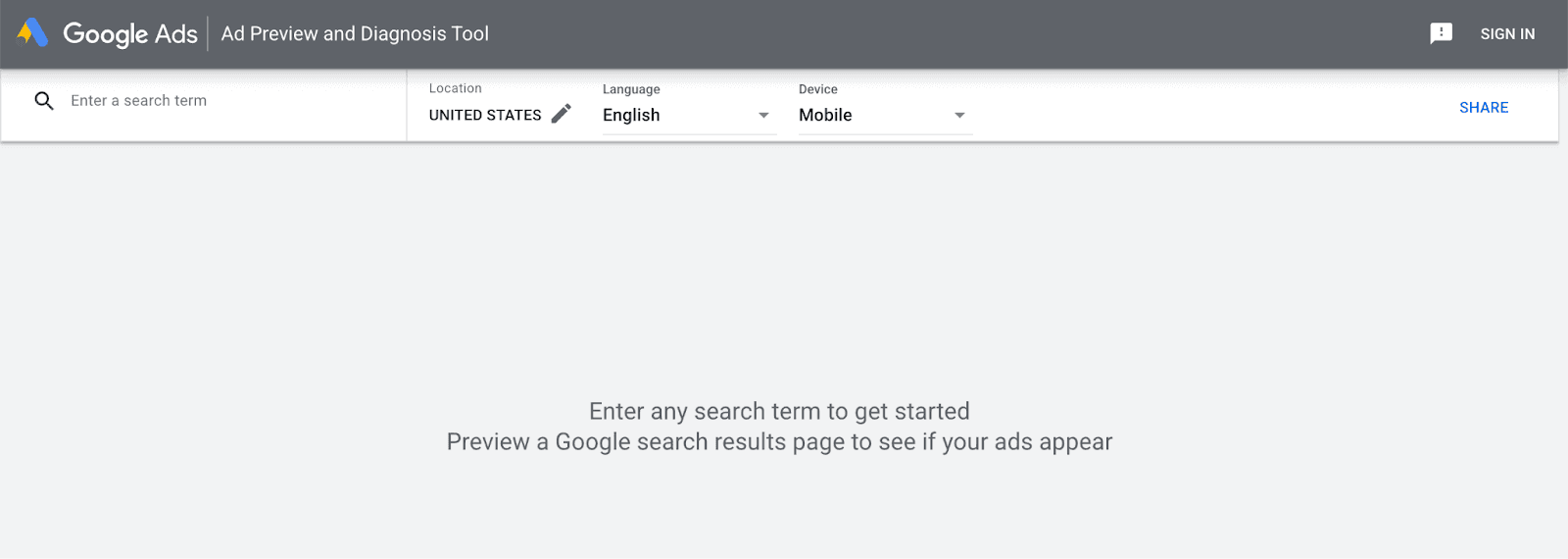Click the Ad Preview and Diagnosis Tool title
Image resolution: width=1568 pixels, height=559 pixels.
[x=355, y=33]
